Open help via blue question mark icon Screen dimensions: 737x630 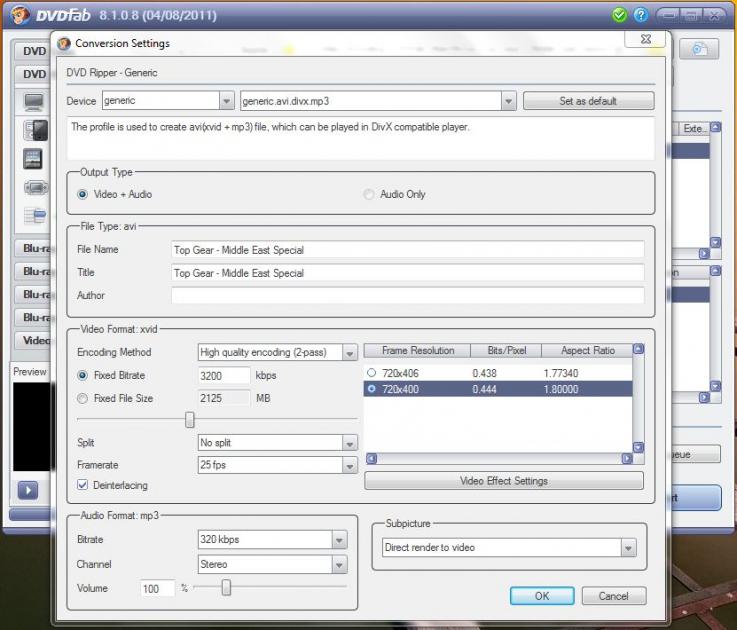click(x=641, y=15)
